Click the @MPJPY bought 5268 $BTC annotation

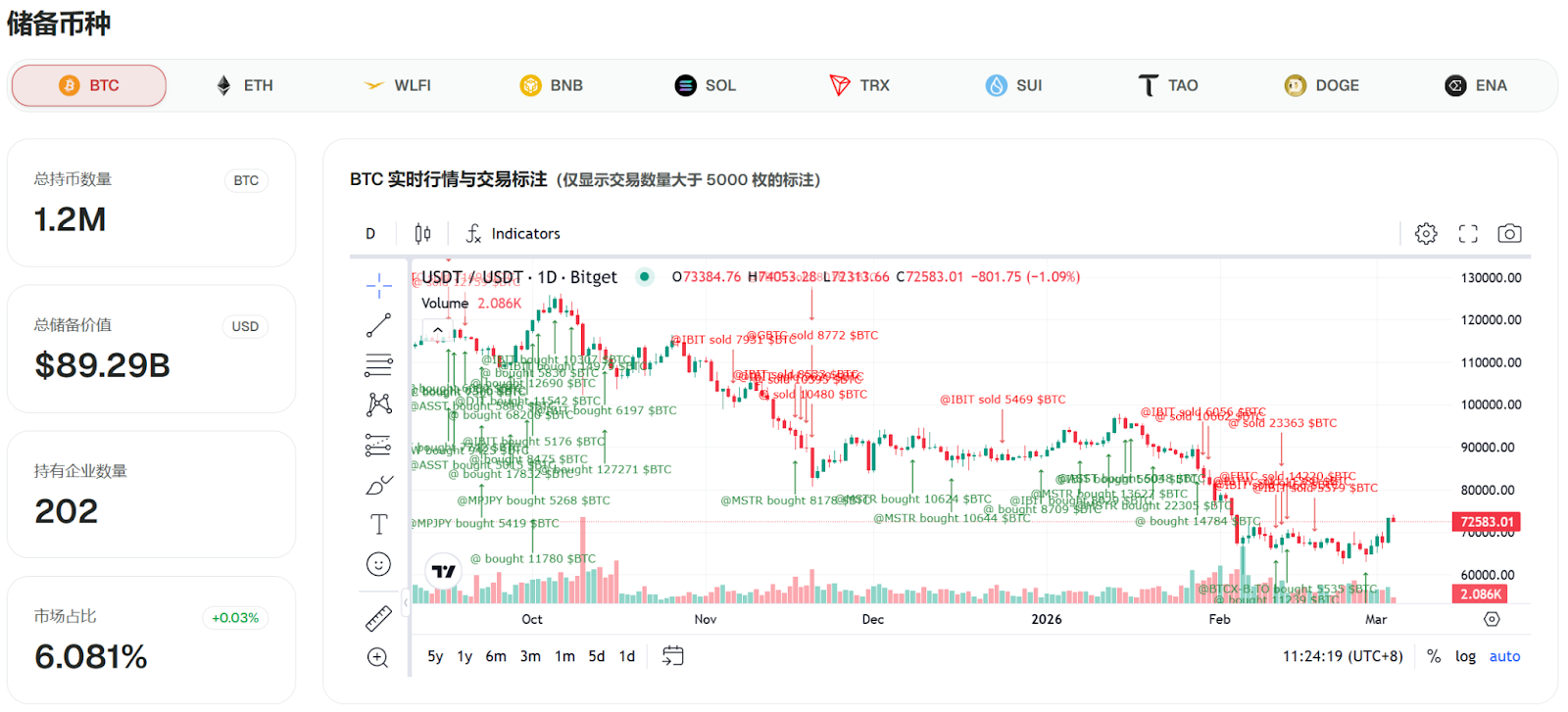pos(533,500)
